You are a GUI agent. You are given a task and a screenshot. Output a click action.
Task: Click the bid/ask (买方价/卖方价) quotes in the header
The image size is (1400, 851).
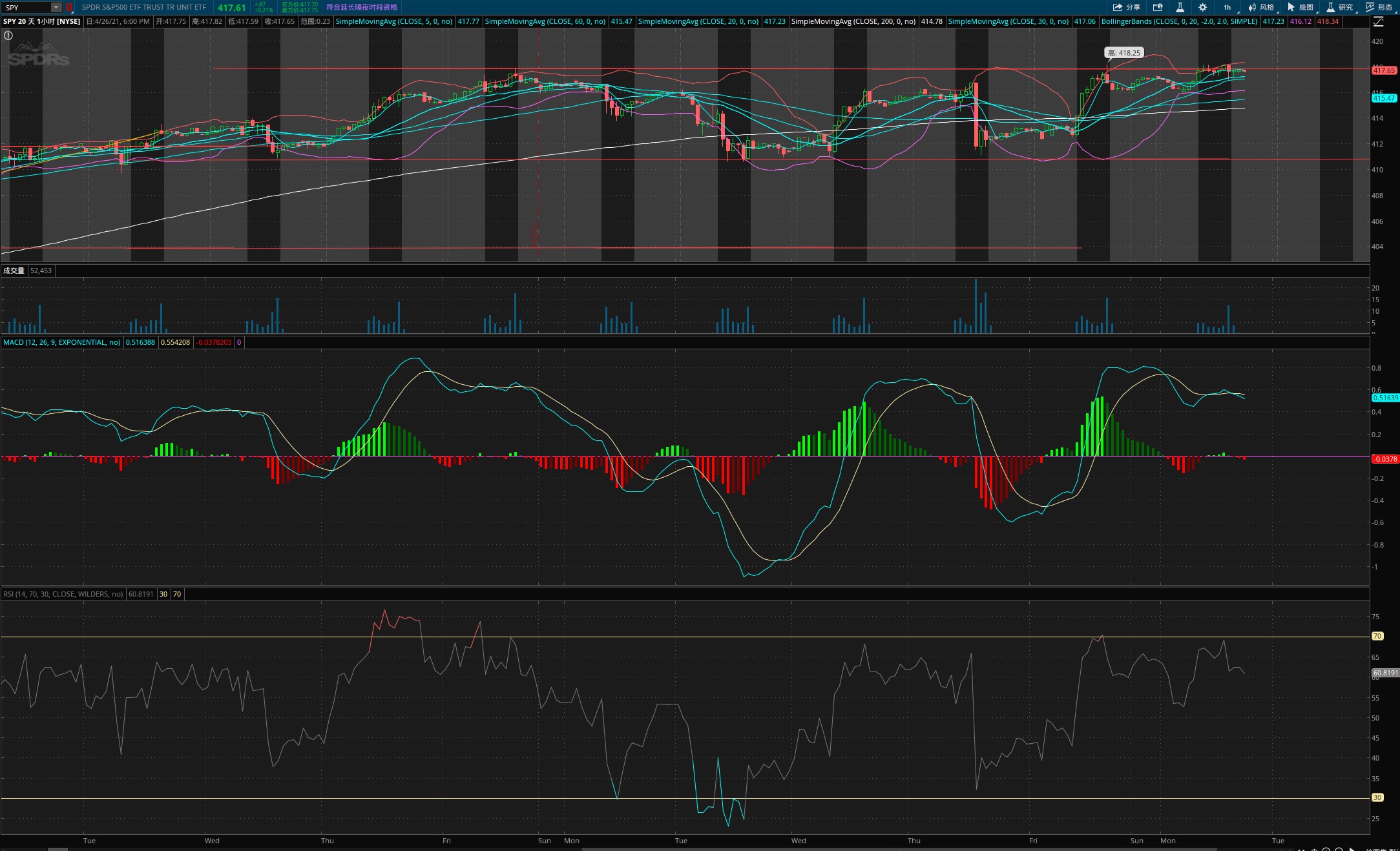300,7
